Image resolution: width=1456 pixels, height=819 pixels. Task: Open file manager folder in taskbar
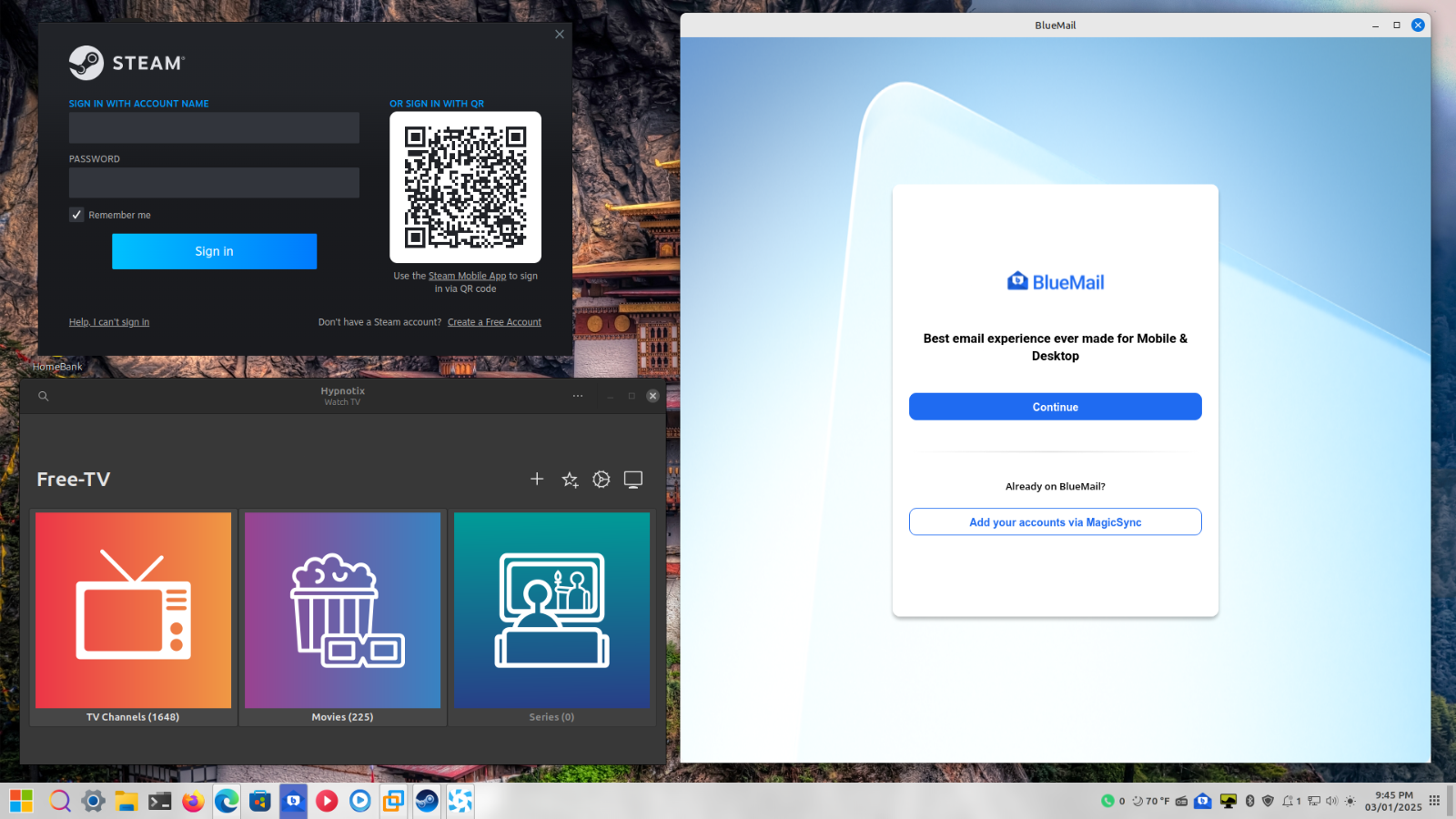(x=126, y=801)
